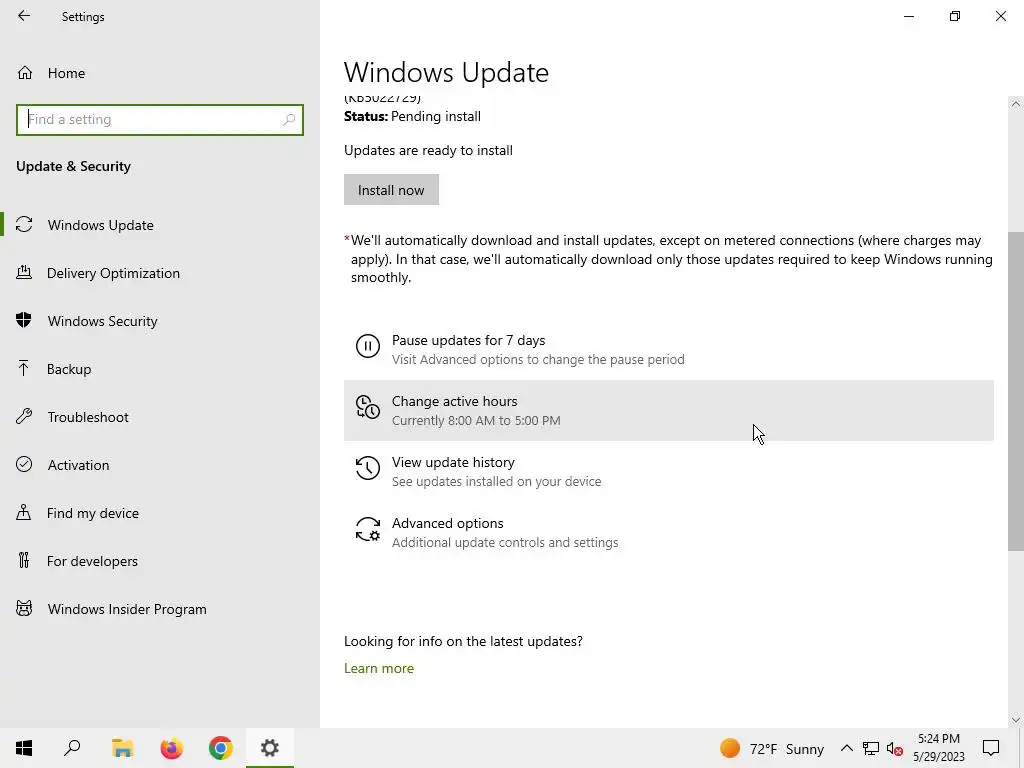Viewport: 1024px width, 768px height.
Task: Click the Activation checkmark circle icon
Action: [24, 464]
